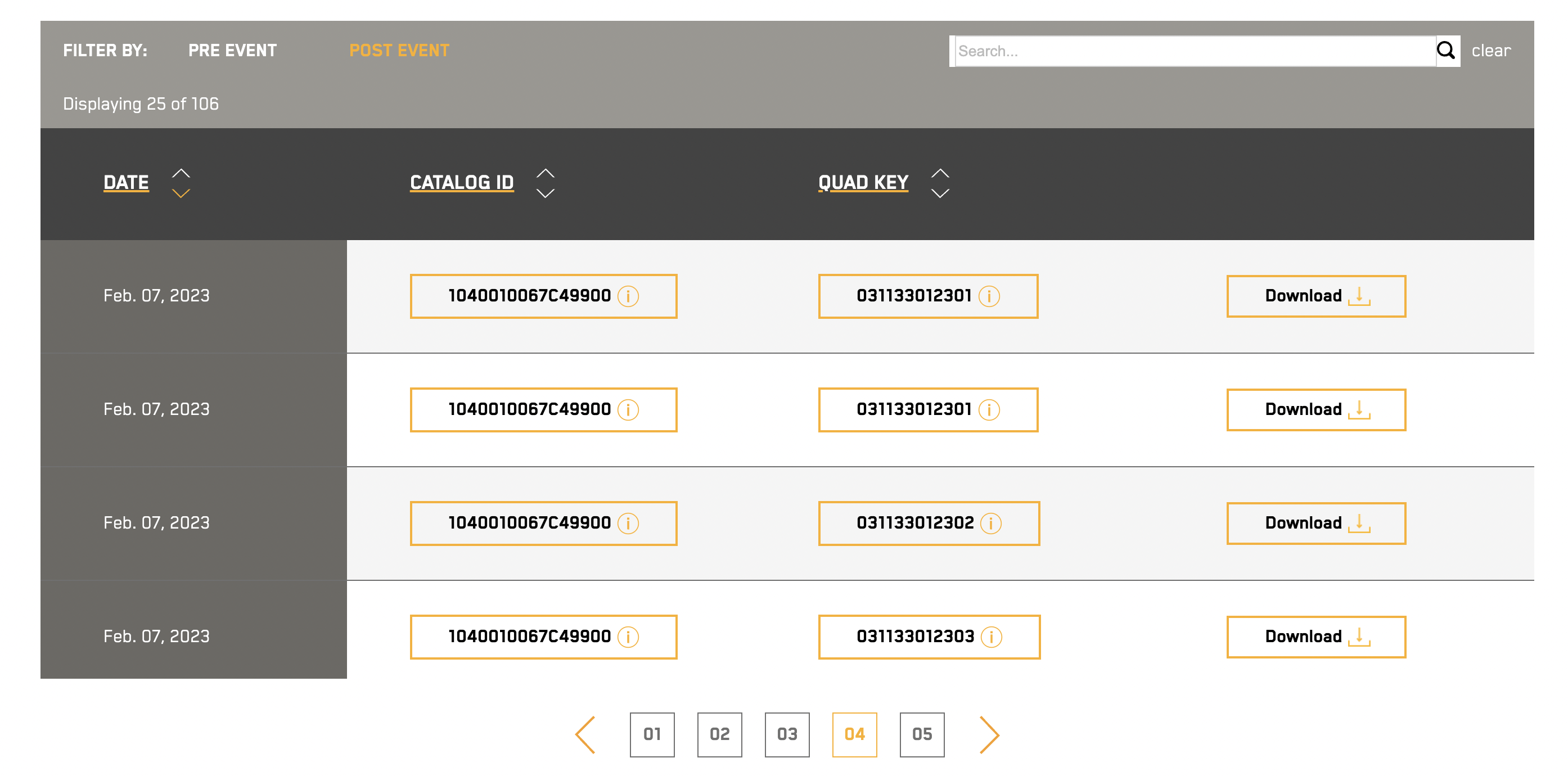Focus the Search input field
1568x776 pixels.
coord(1193,51)
